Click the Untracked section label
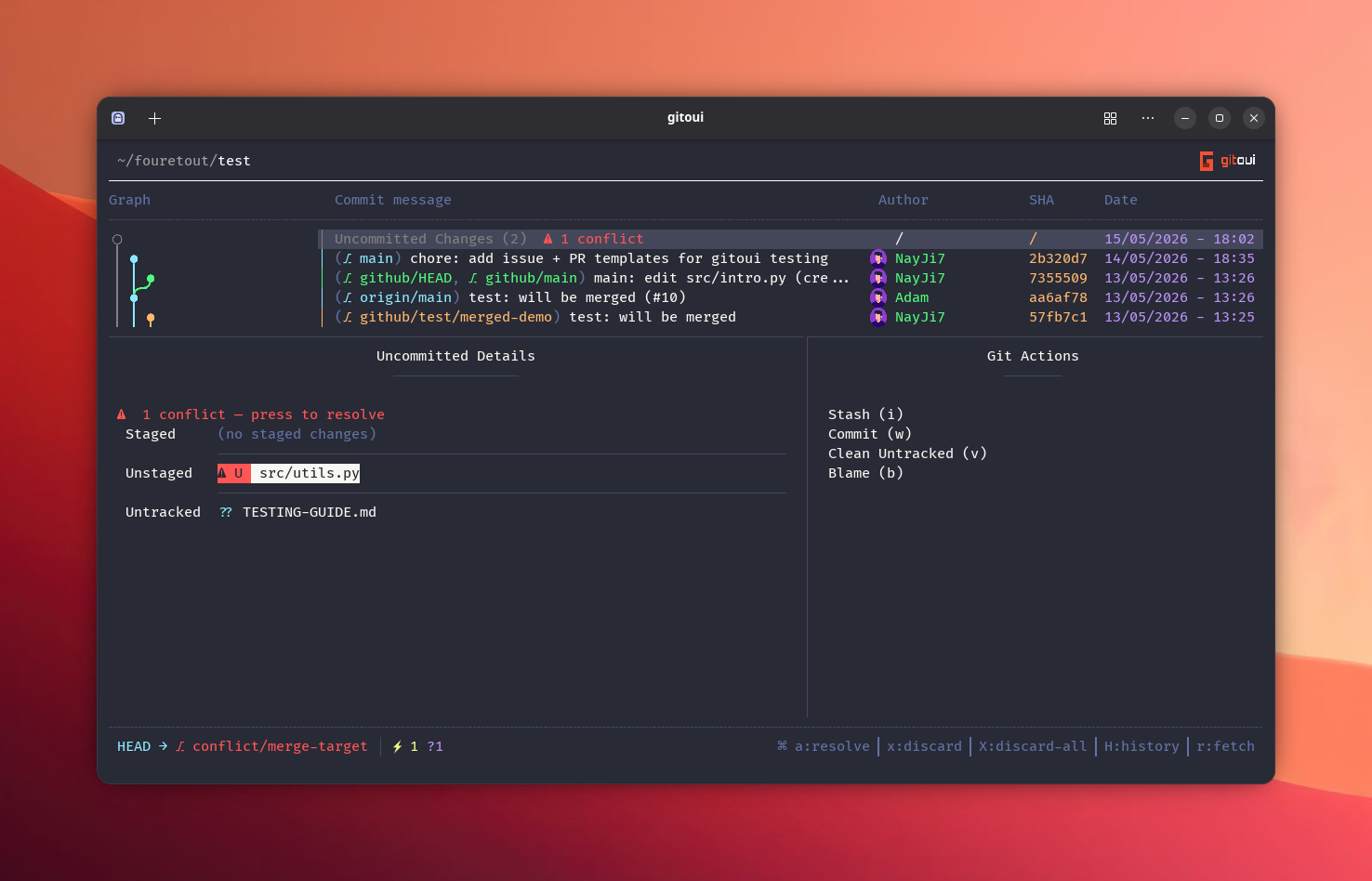This screenshot has height=881, width=1372. pos(163,512)
